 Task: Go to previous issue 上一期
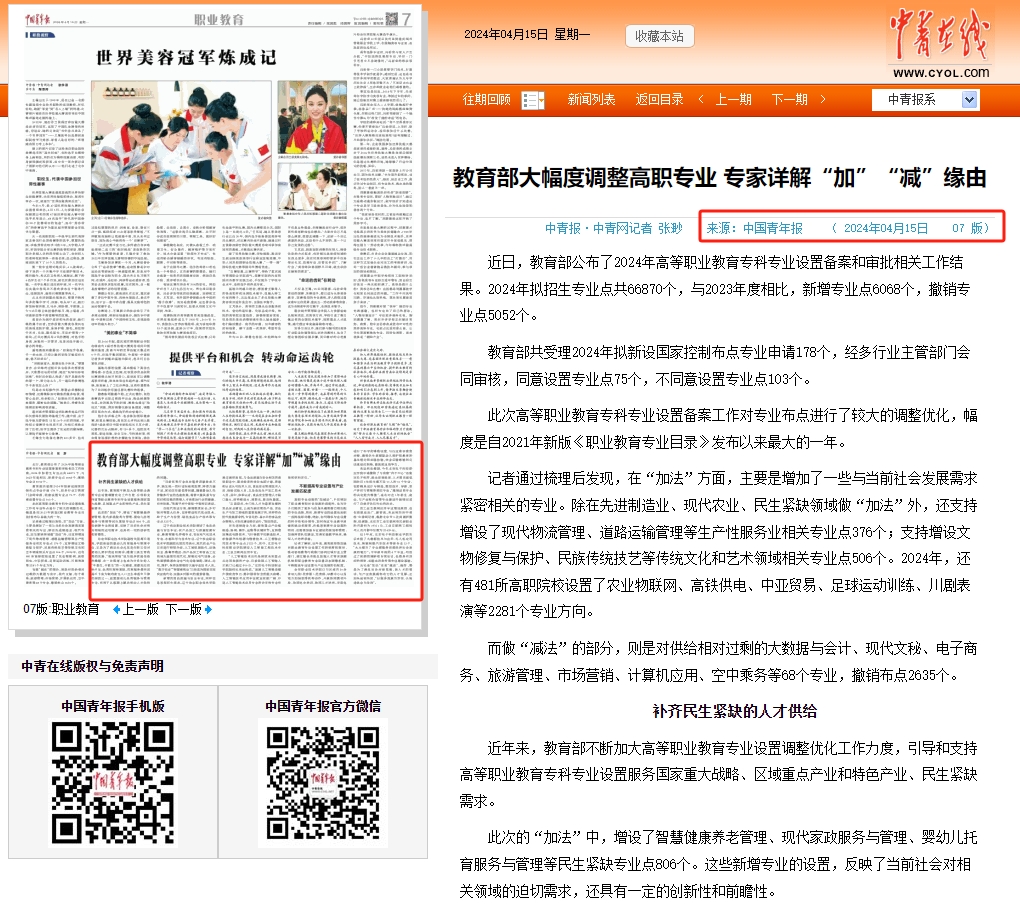click(x=733, y=100)
